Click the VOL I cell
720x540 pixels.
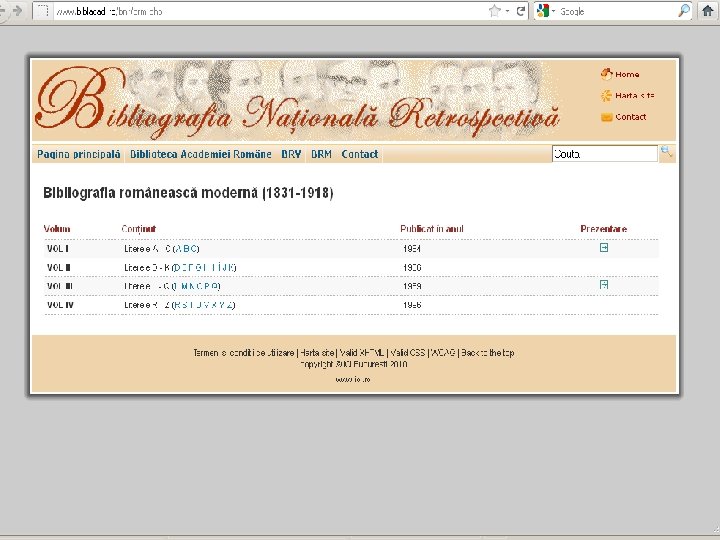tap(58, 248)
